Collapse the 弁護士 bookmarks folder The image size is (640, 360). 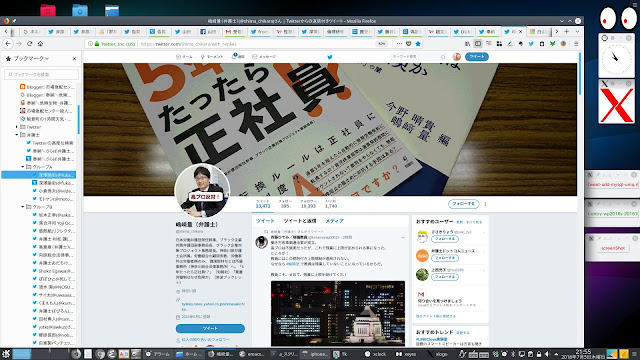tap(17, 135)
